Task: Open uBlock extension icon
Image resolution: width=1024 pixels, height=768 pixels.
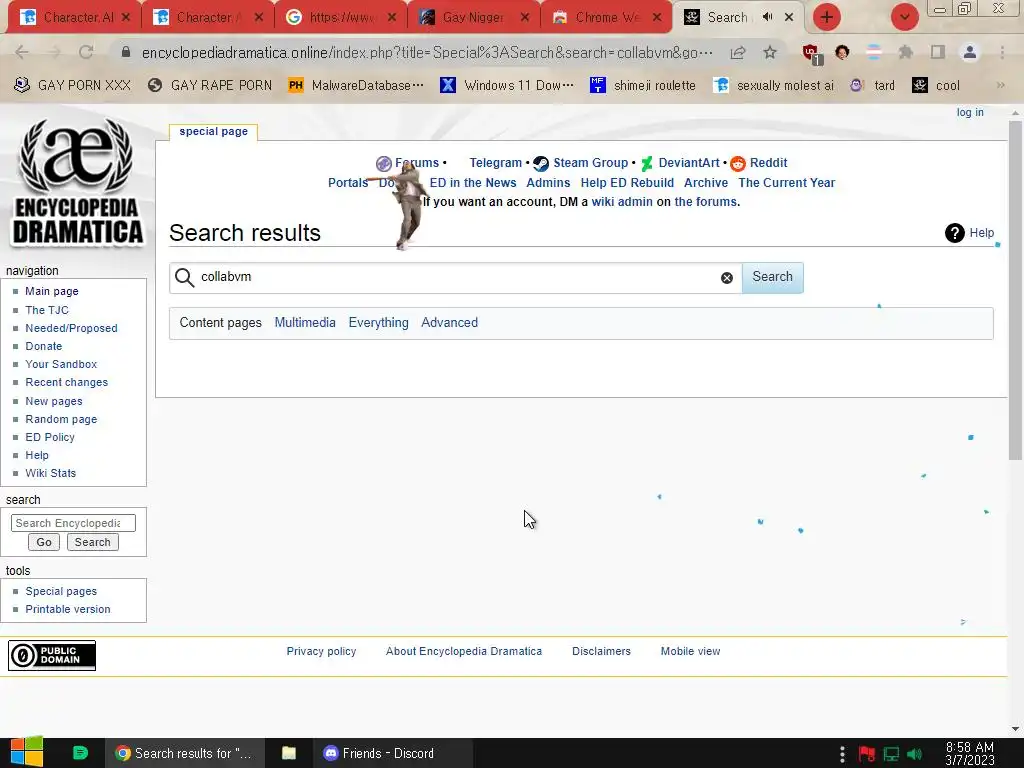Action: [812, 54]
